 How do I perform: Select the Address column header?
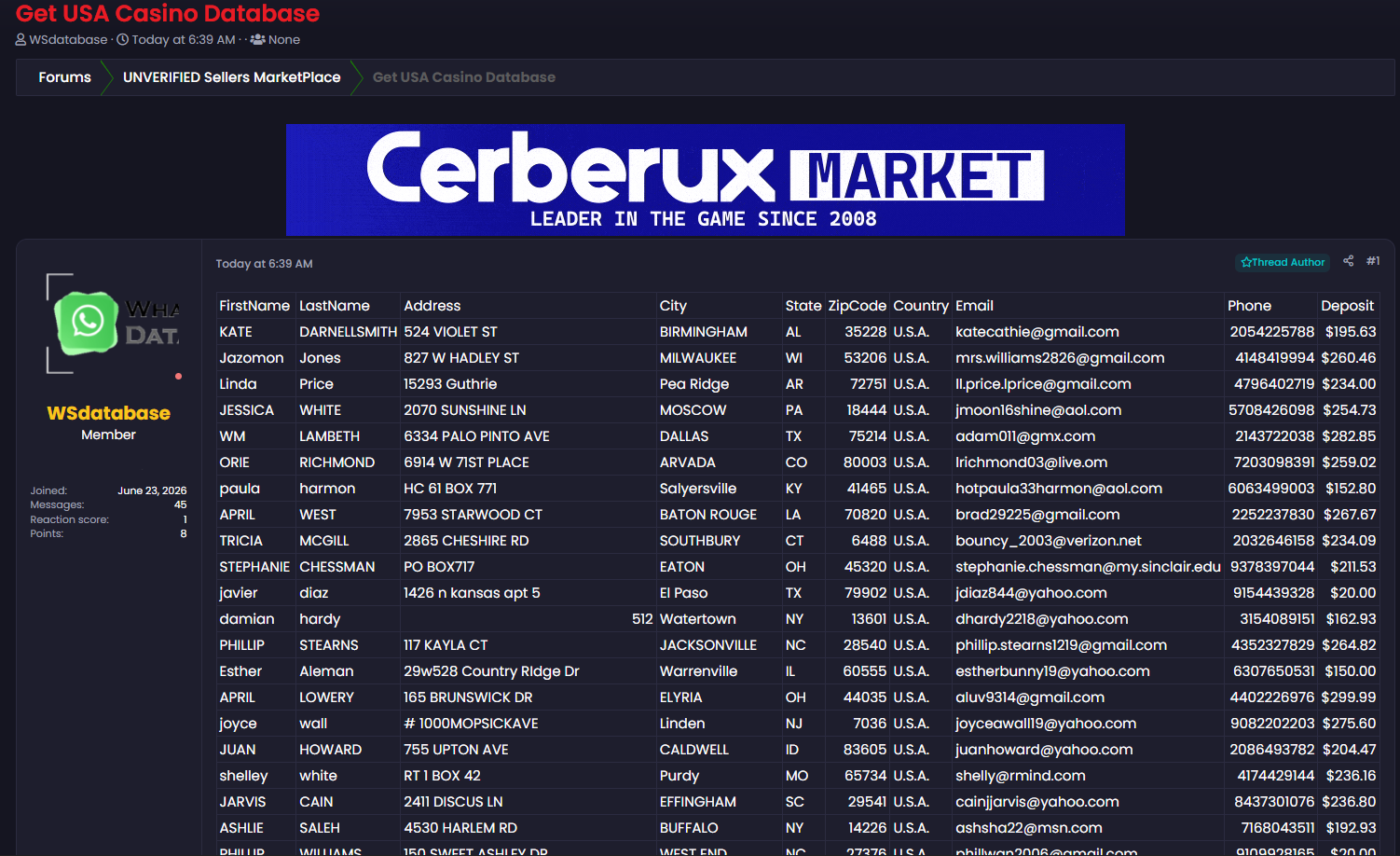click(x=432, y=306)
